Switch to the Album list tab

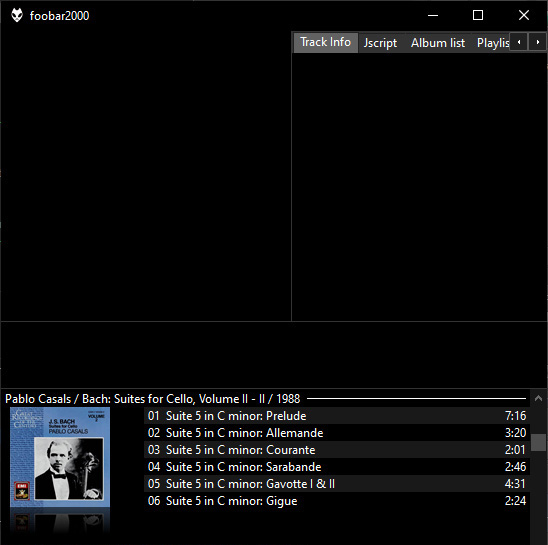coord(438,43)
